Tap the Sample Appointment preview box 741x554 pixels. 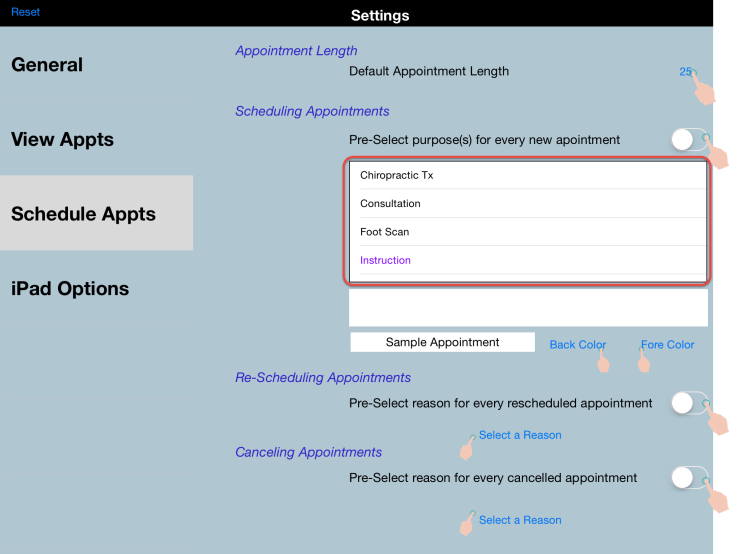click(x=442, y=342)
